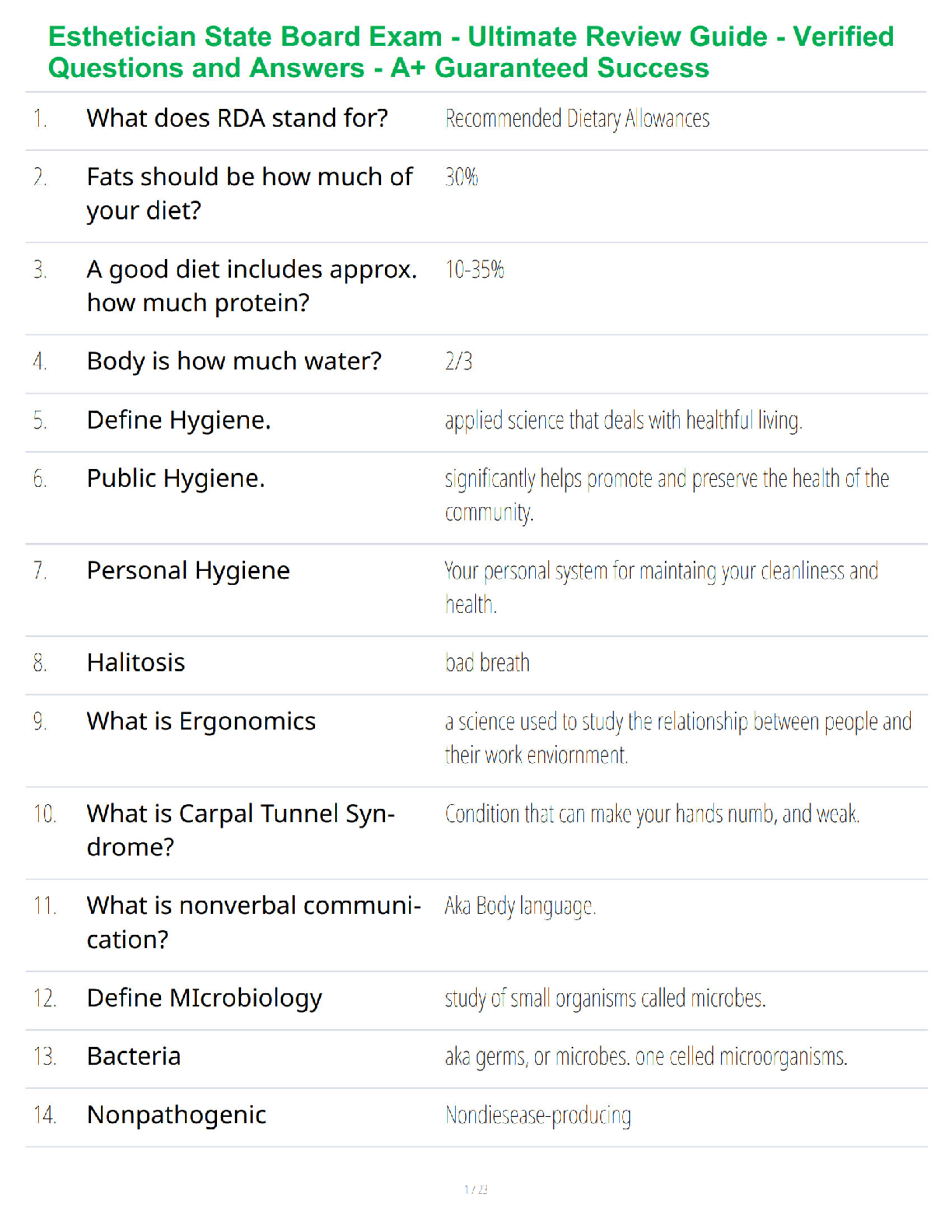952x1232 pixels.
Task: Select the question 'What does RDA stand for?'
Action: point(237,118)
